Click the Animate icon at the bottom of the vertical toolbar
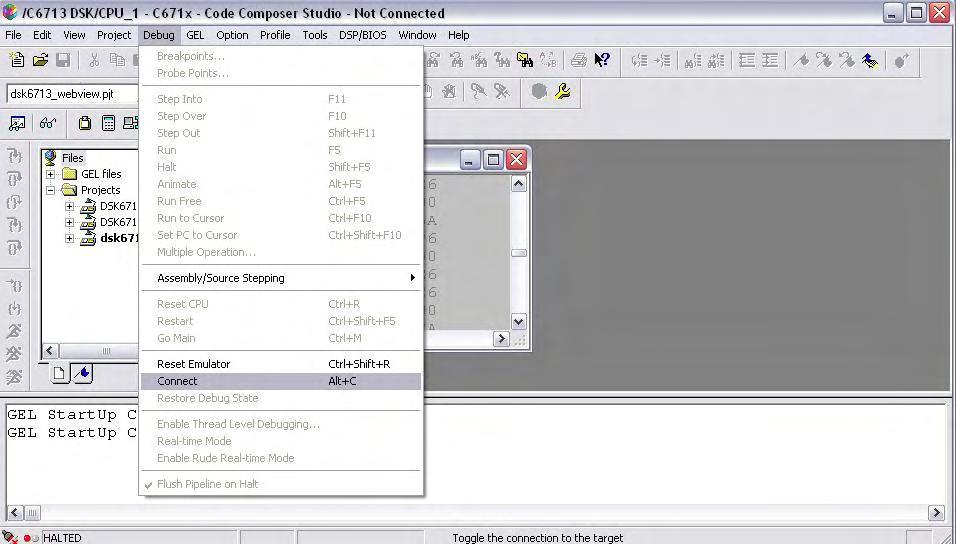This screenshot has height=544, width=956. click(14, 378)
